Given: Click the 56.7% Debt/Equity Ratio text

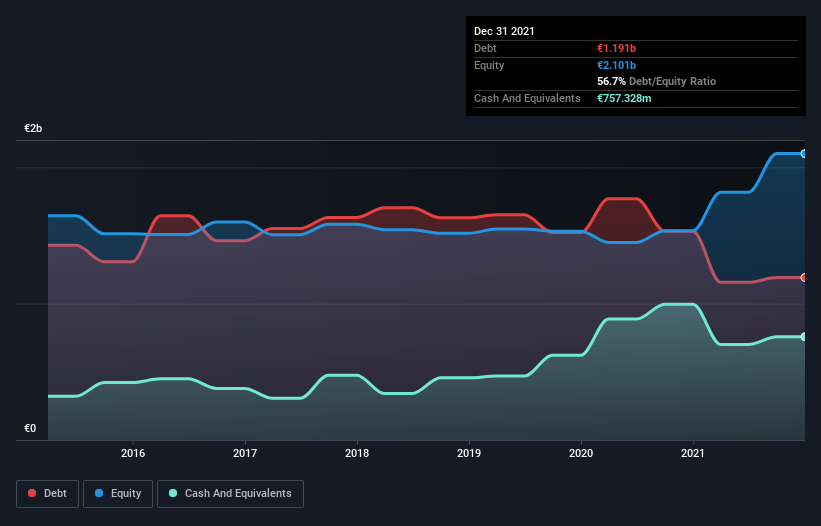Looking at the screenshot, I should click(657, 82).
